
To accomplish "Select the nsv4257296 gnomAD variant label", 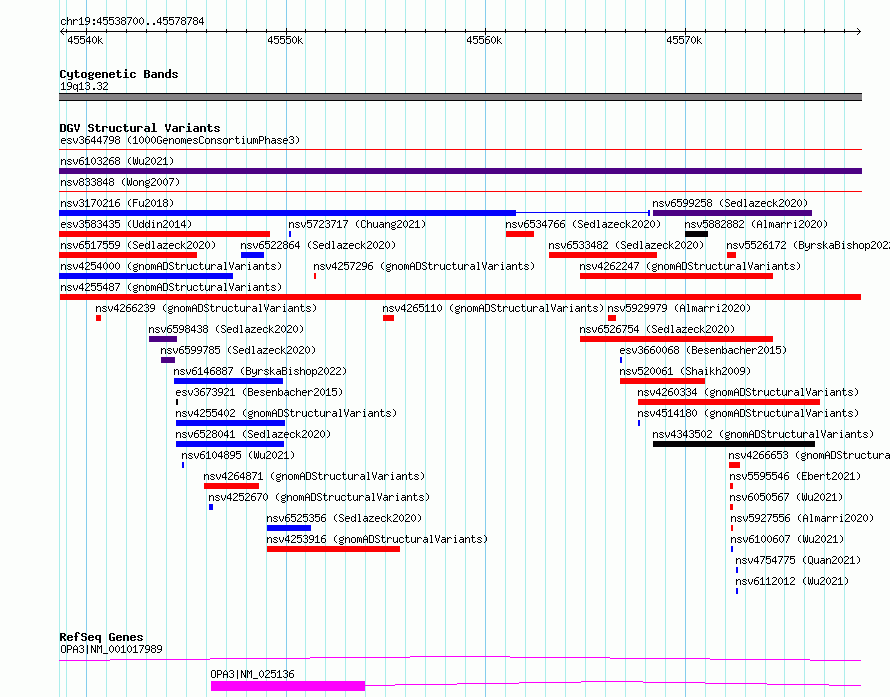I will point(424,266).
